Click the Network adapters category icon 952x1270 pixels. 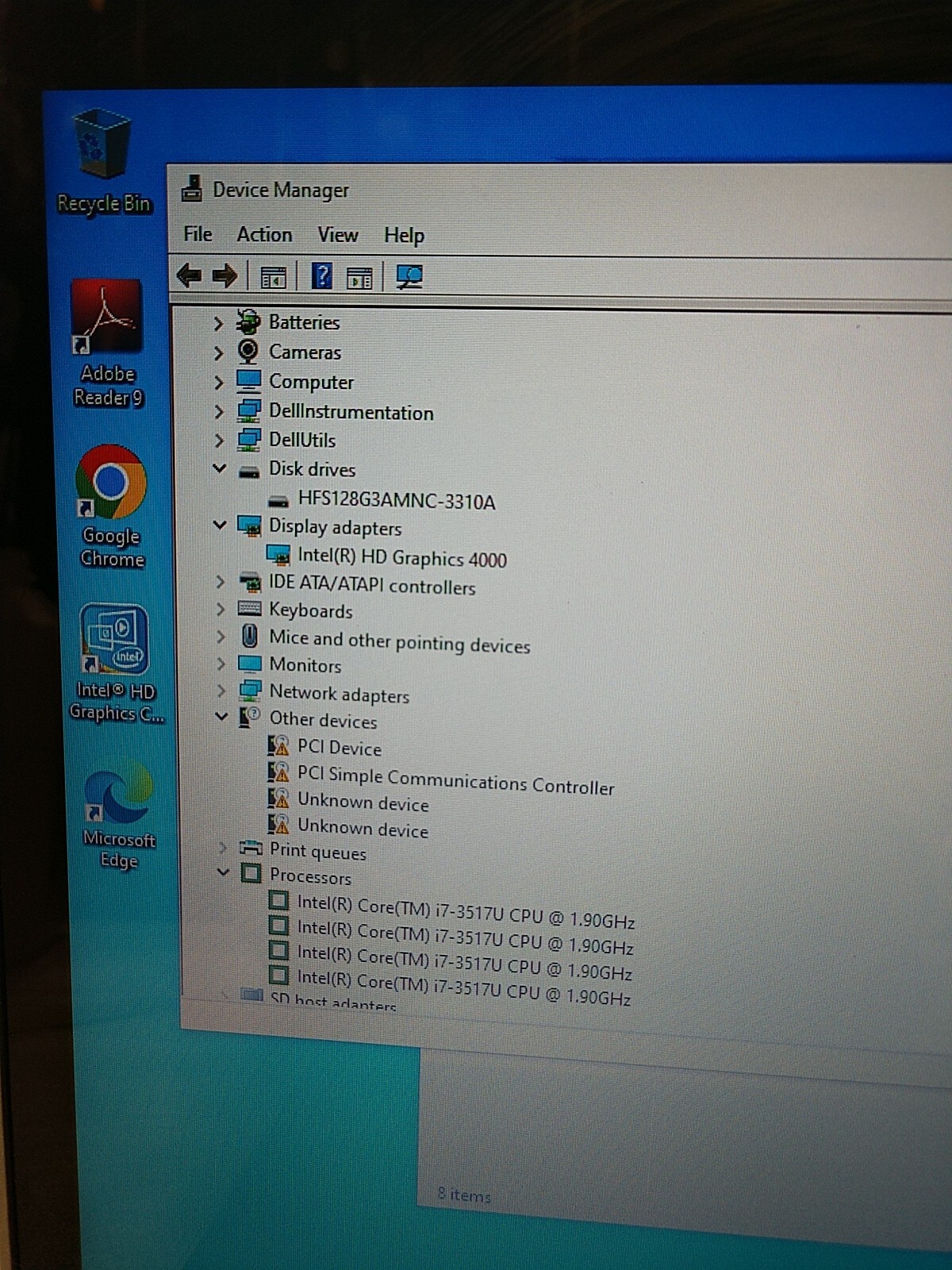pyautogui.click(x=250, y=691)
